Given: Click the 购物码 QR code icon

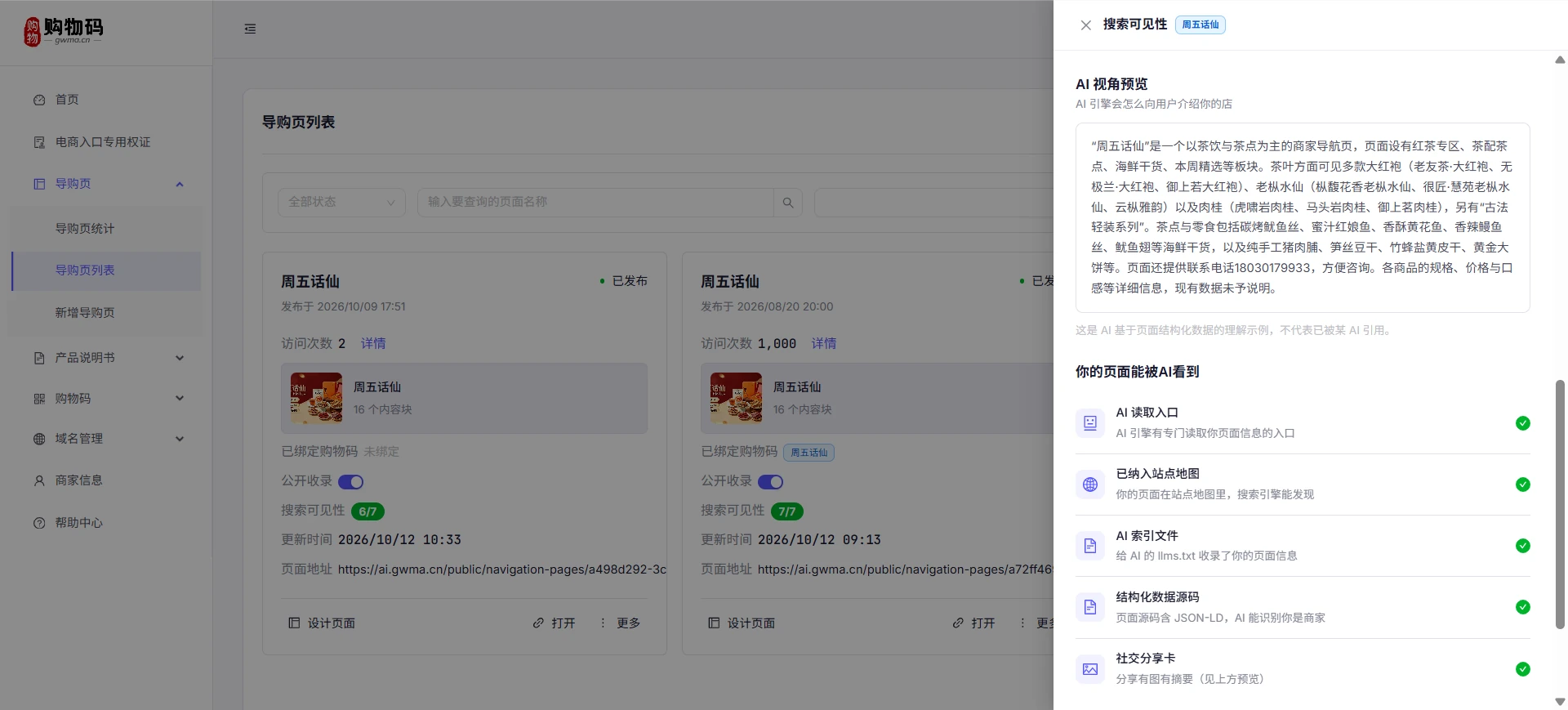Looking at the screenshot, I should point(39,399).
